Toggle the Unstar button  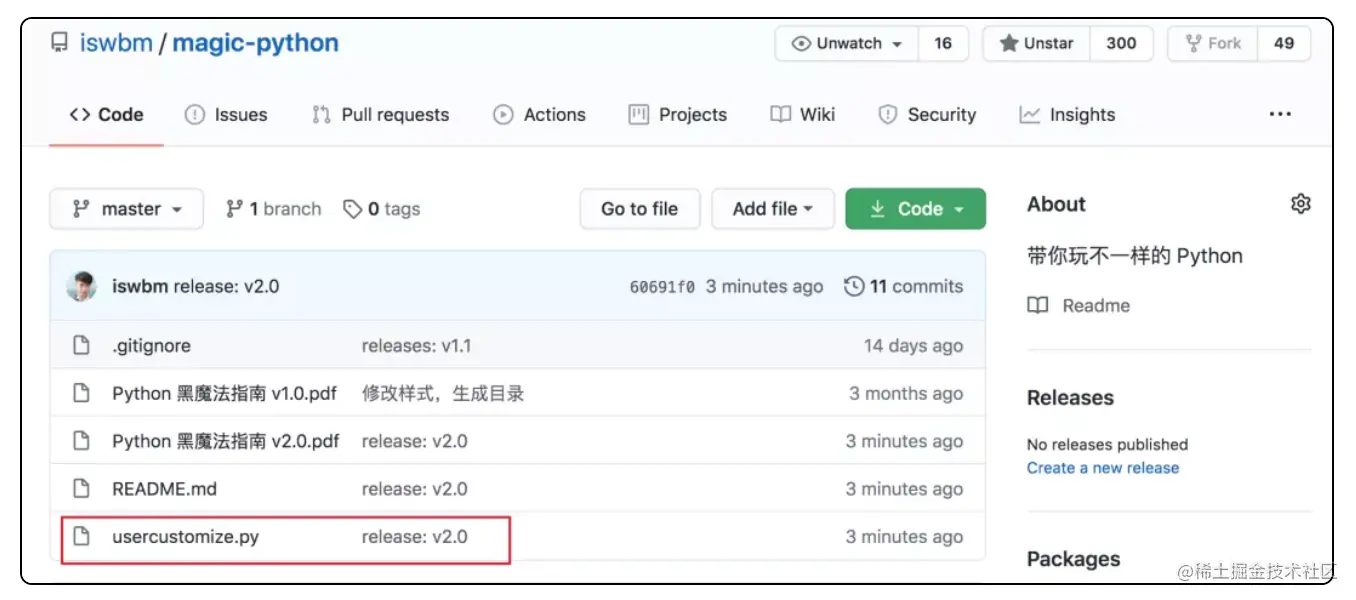[x=1036, y=43]
